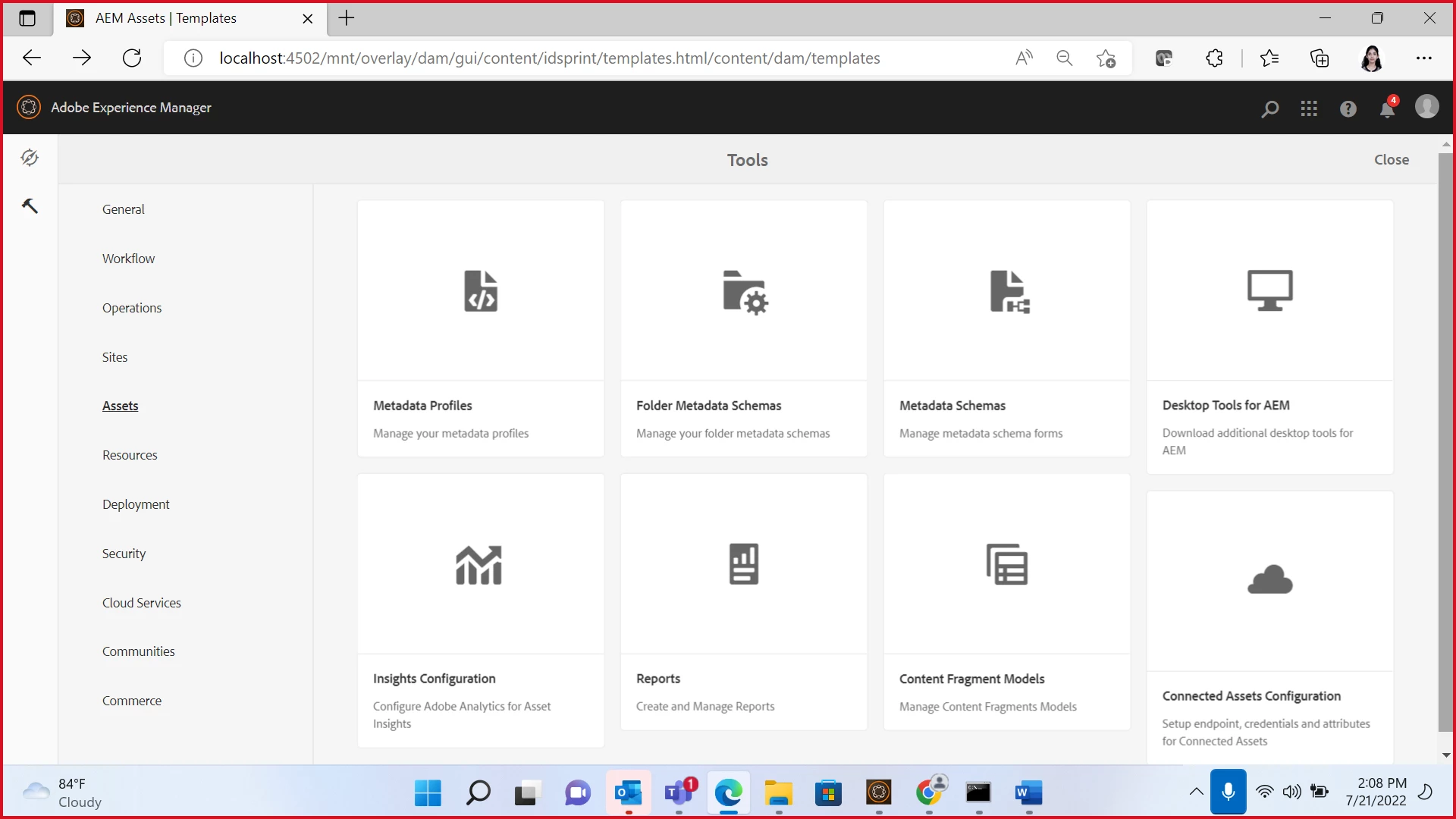
Task: Open the Reports link title
Action: (x=657, y=679)
